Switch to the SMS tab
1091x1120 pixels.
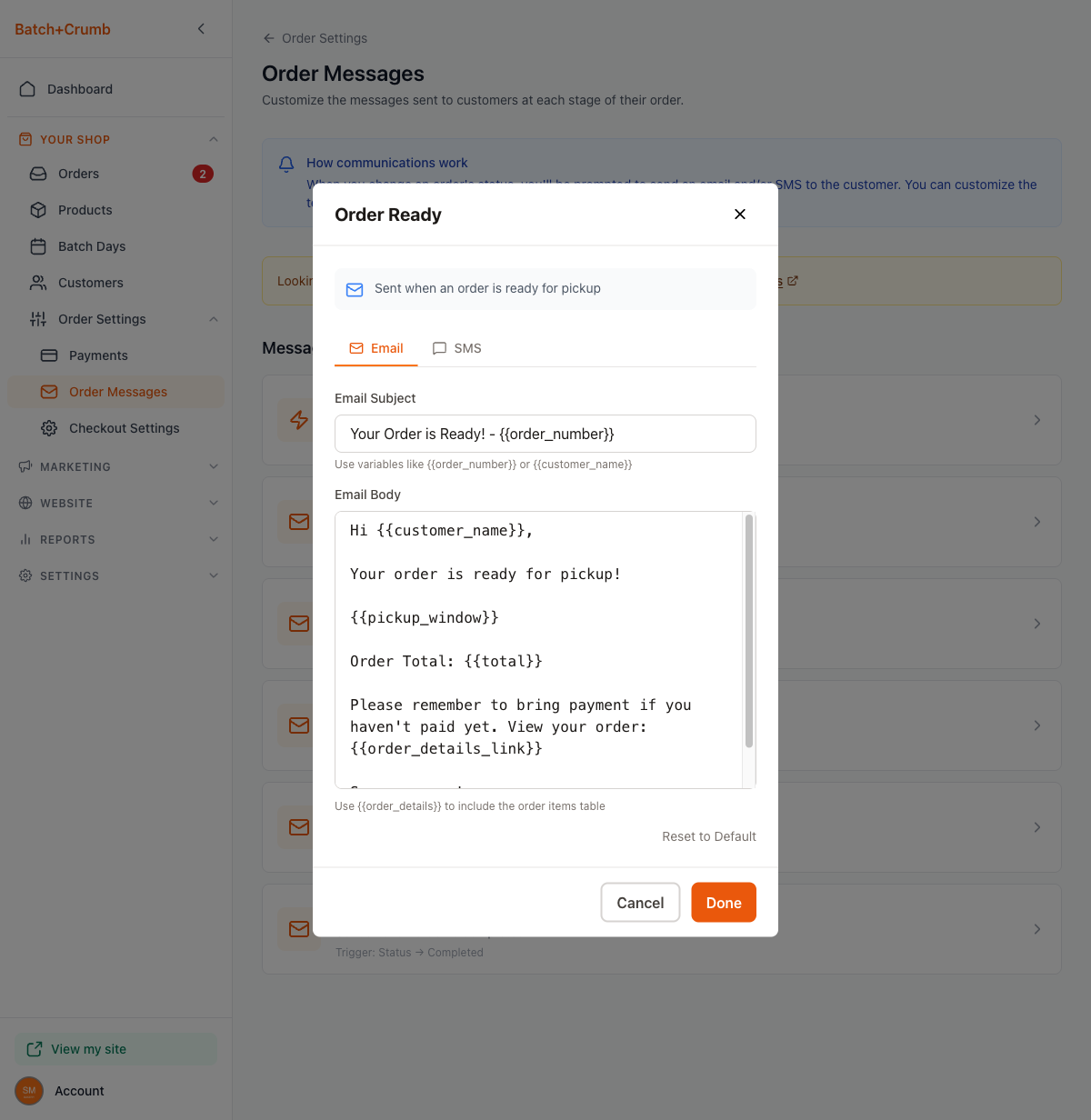coord(457,348)
